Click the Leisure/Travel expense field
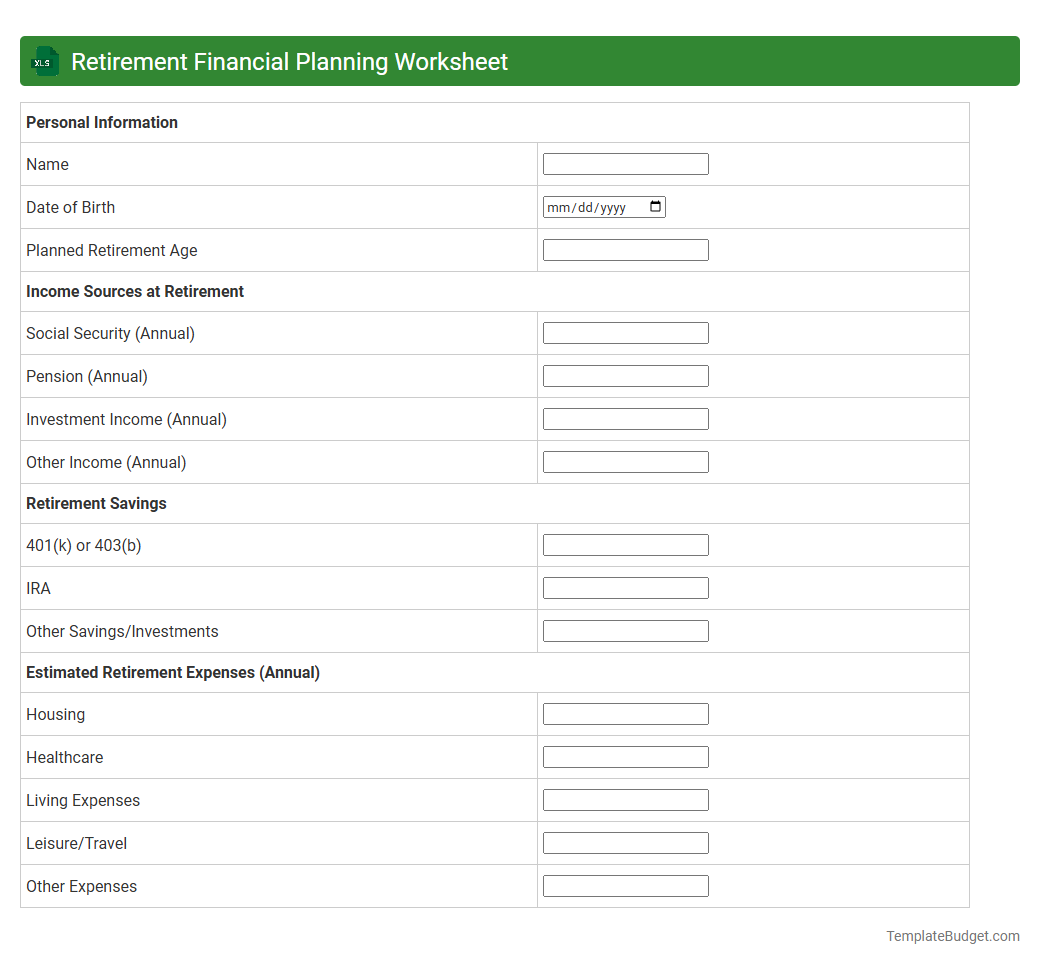Screen dimensions: 1040x965 coord(625,842)
